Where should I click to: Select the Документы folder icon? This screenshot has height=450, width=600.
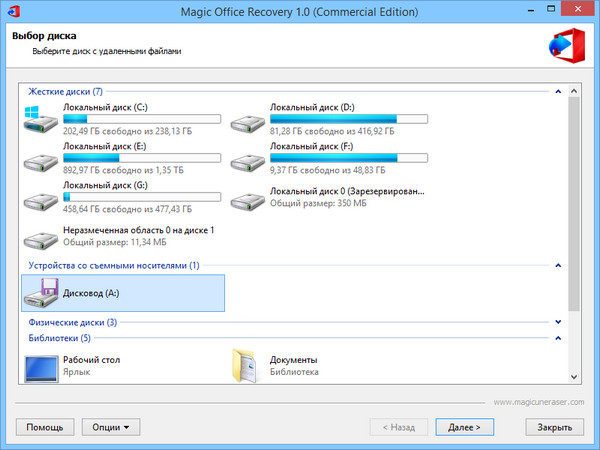tap(245, 366)
